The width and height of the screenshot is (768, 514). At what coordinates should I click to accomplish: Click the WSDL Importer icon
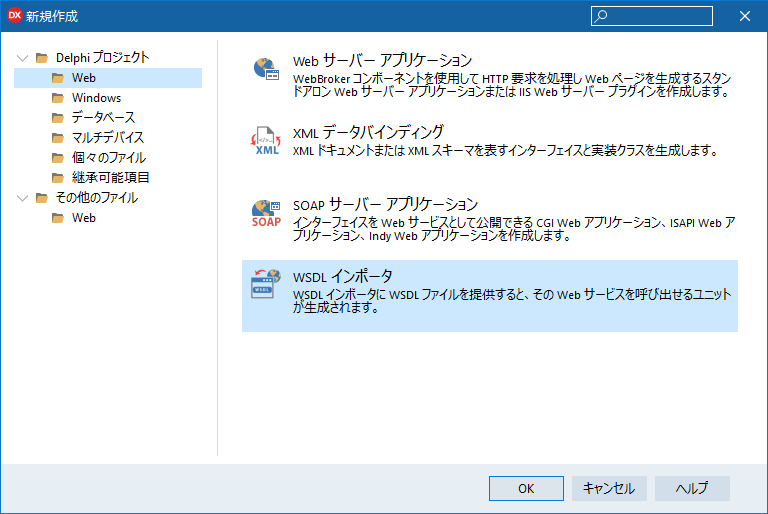click(x=266, y=284)
